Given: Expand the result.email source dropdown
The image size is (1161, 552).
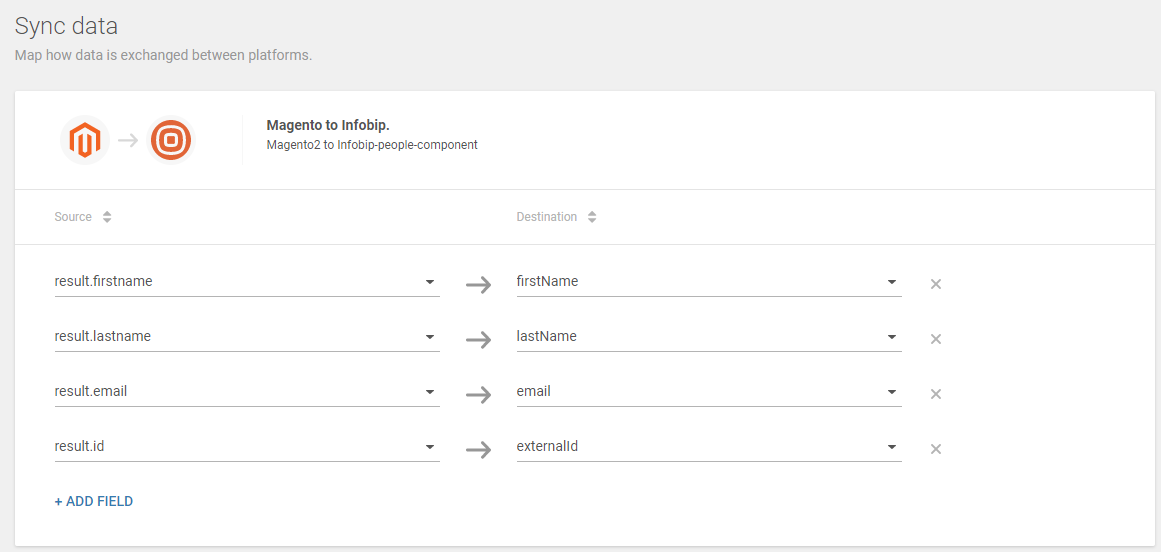Looking at the screenshot, I should (429, 392).
